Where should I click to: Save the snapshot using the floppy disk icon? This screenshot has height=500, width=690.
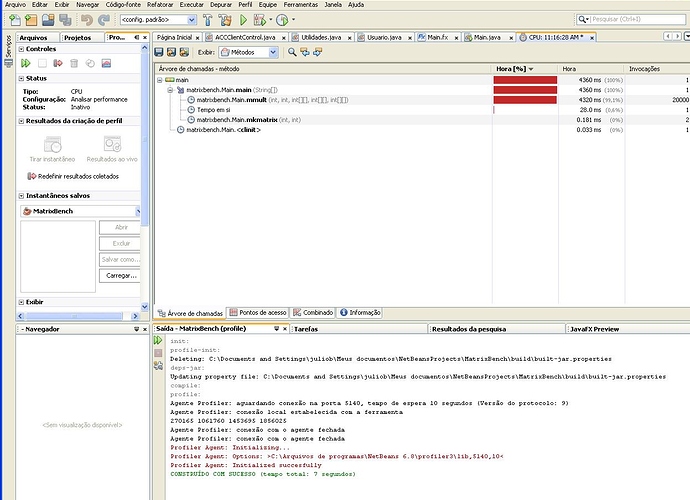(160, 52)
